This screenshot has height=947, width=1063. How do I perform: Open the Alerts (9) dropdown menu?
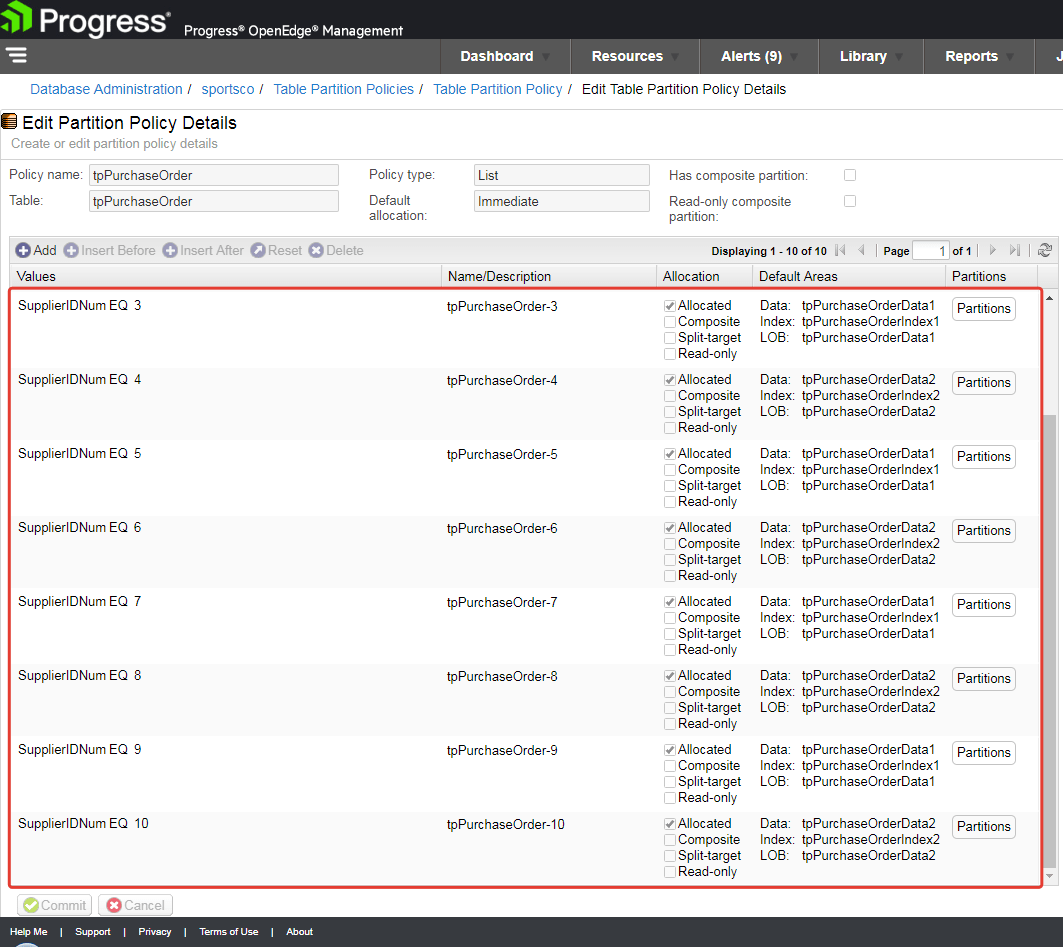tap(759, 56)
